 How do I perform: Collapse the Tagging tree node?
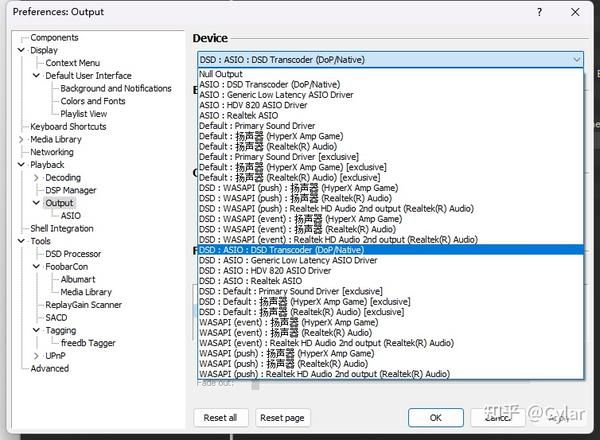pyautogui.click(x=36, y=330)
